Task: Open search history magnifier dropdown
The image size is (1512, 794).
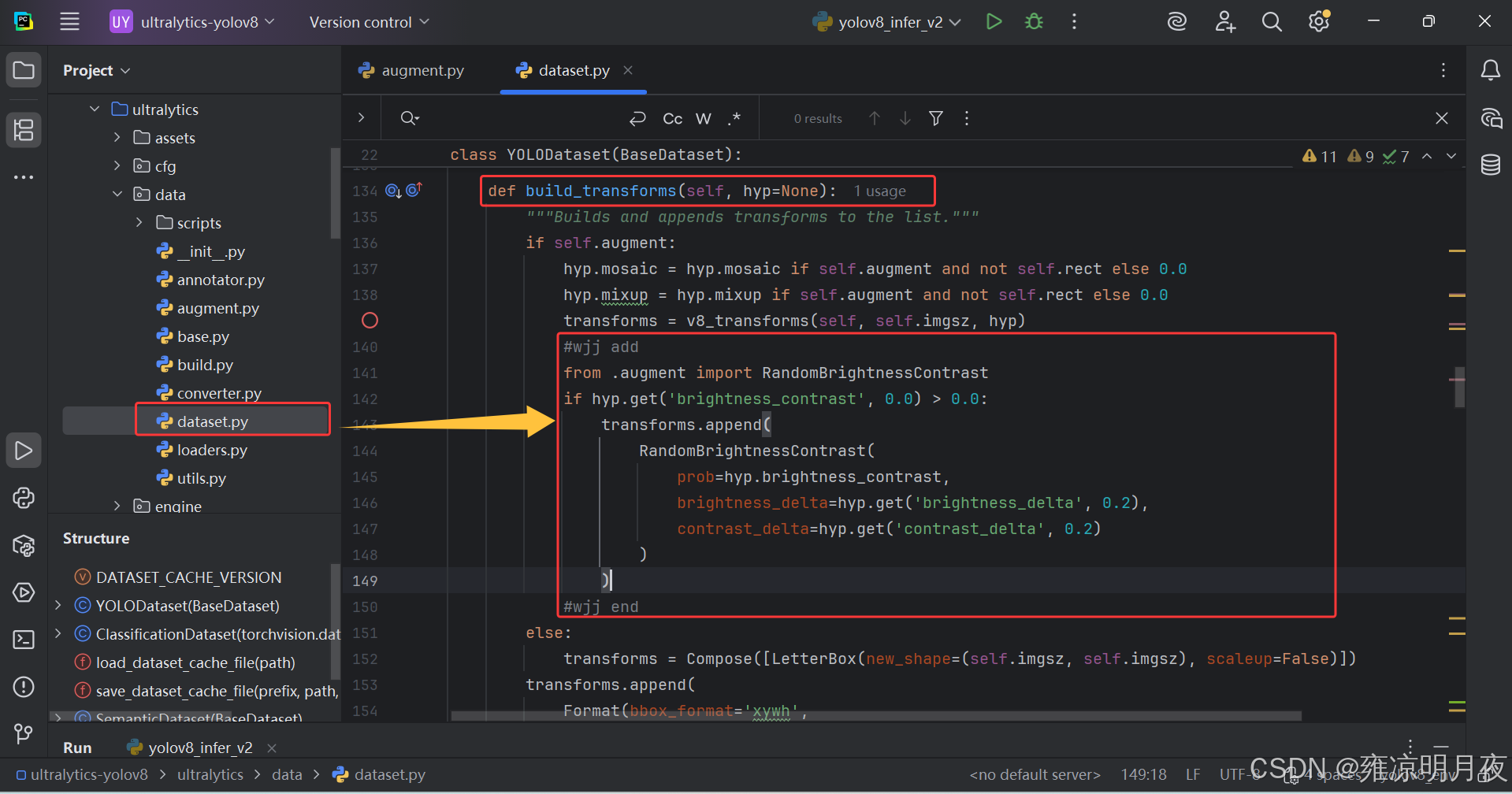Action: click(x=410, y=118)
